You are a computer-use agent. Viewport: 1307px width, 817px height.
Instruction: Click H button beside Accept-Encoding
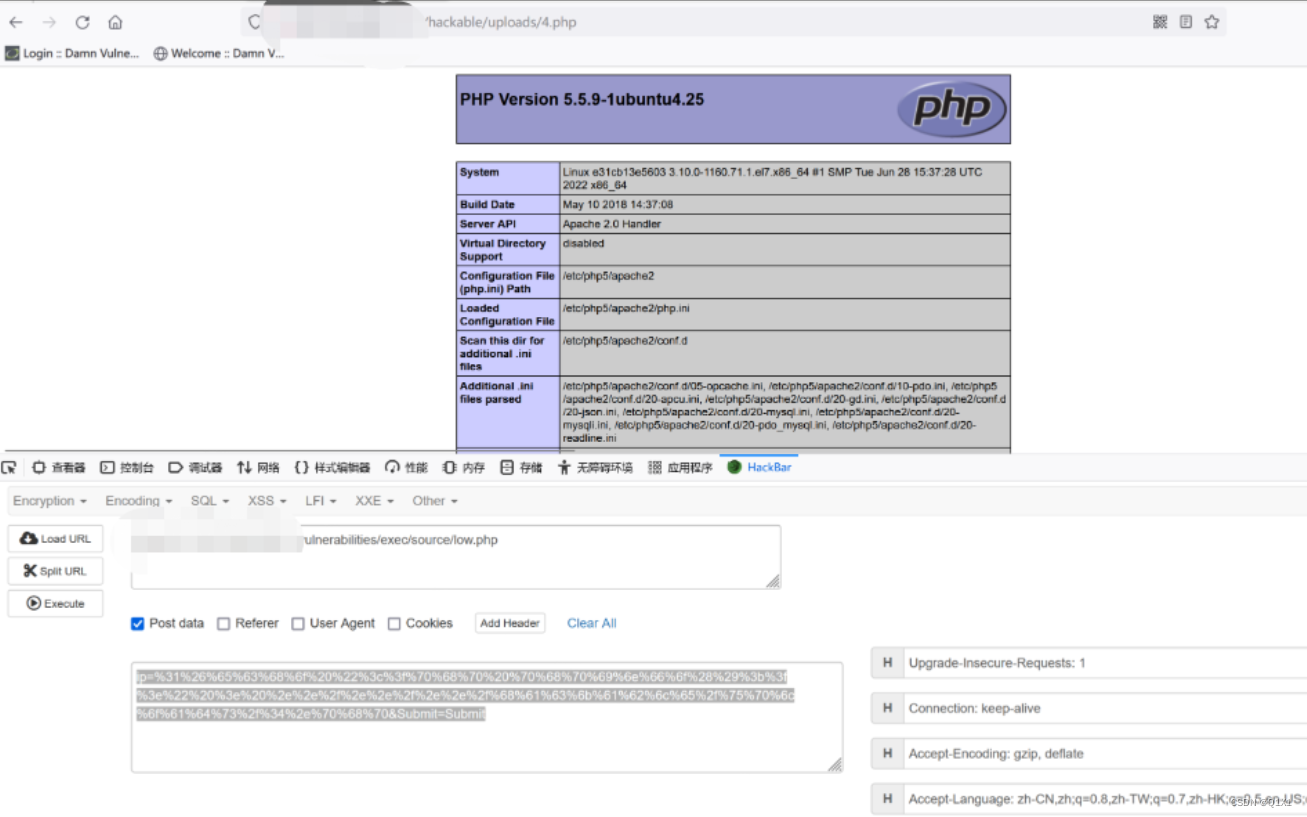click(887, 754)
